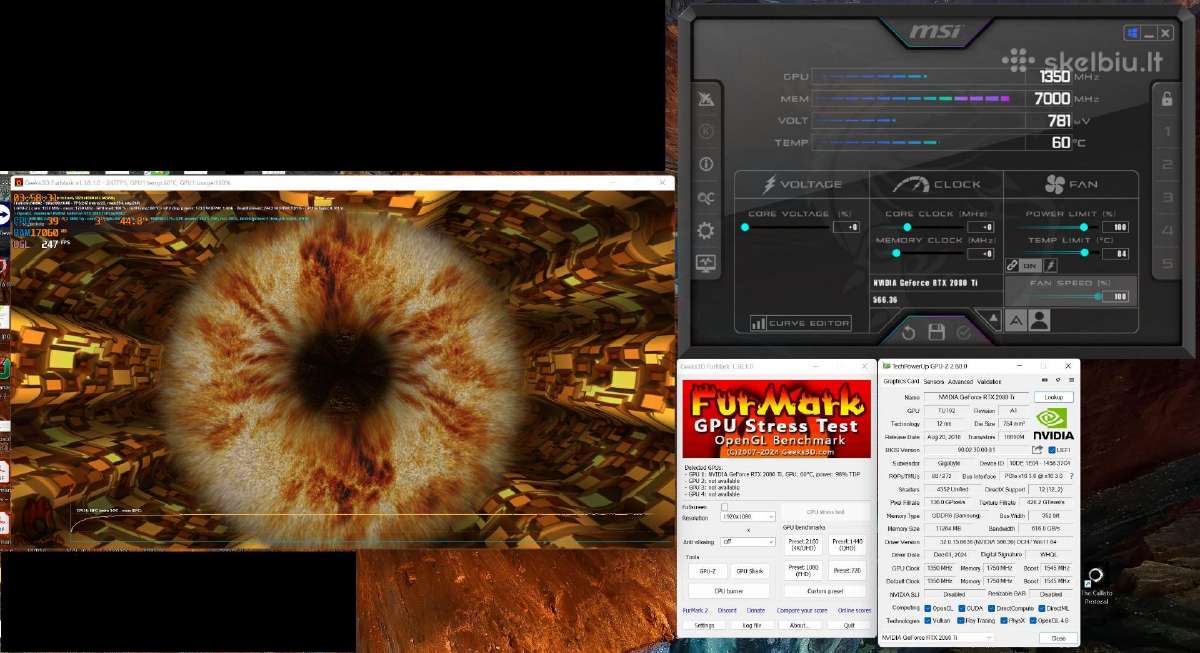This screenshot has height=653, width=1200.
Task: Click GPU-Z refresh icon in title area
Action: 1058,380
